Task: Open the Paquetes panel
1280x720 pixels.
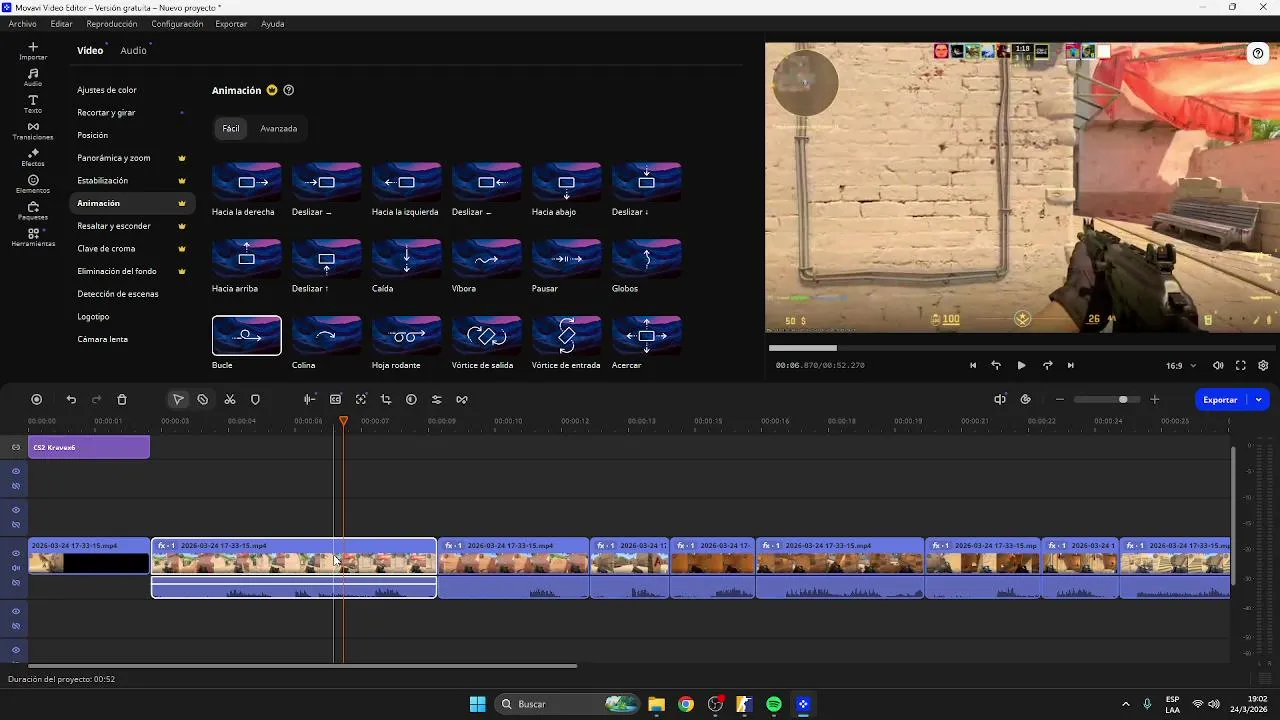Action: (33, 210)
